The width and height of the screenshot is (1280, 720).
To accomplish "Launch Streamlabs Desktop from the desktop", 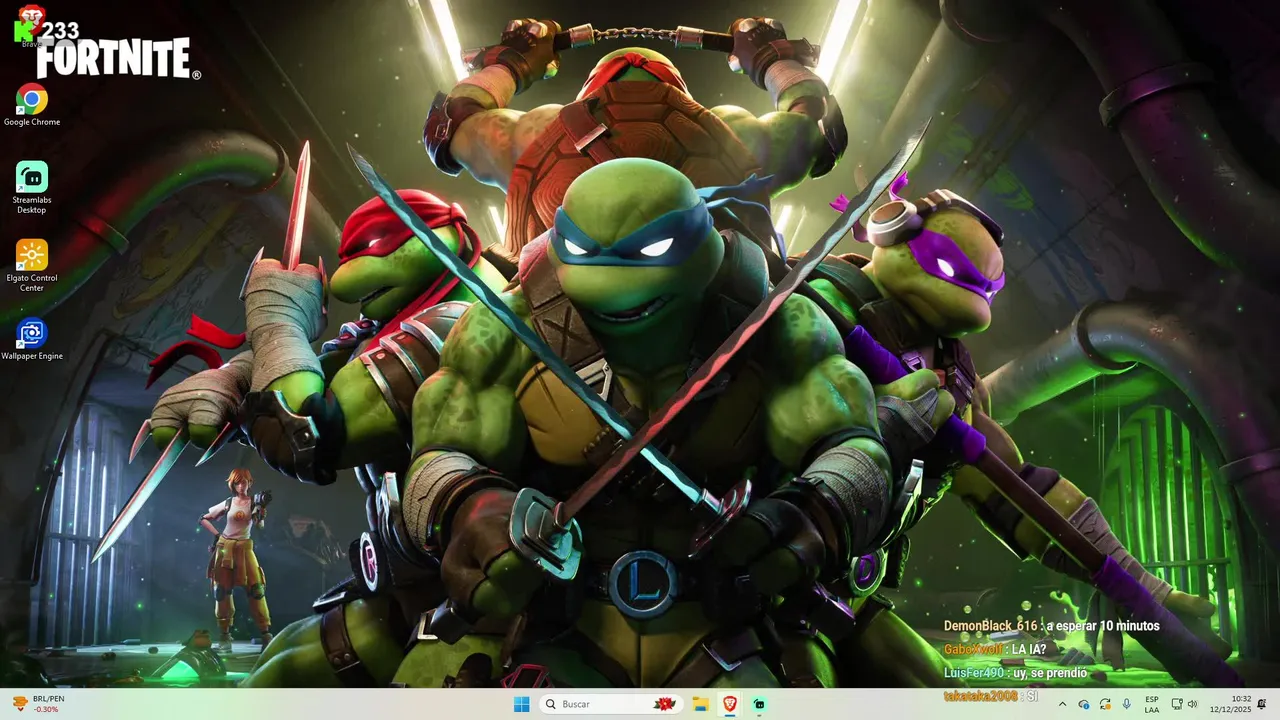I will pyautogui.click(x=31, y=188).
